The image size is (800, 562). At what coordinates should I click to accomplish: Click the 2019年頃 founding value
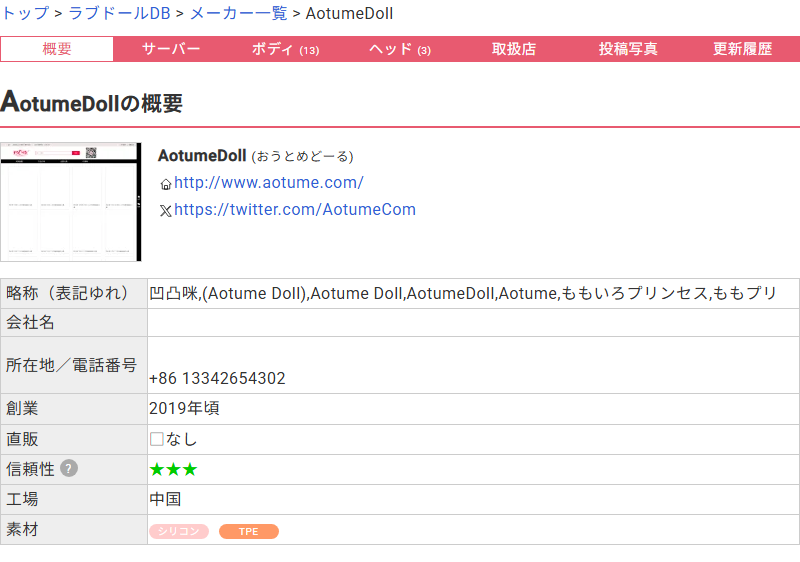184,408
